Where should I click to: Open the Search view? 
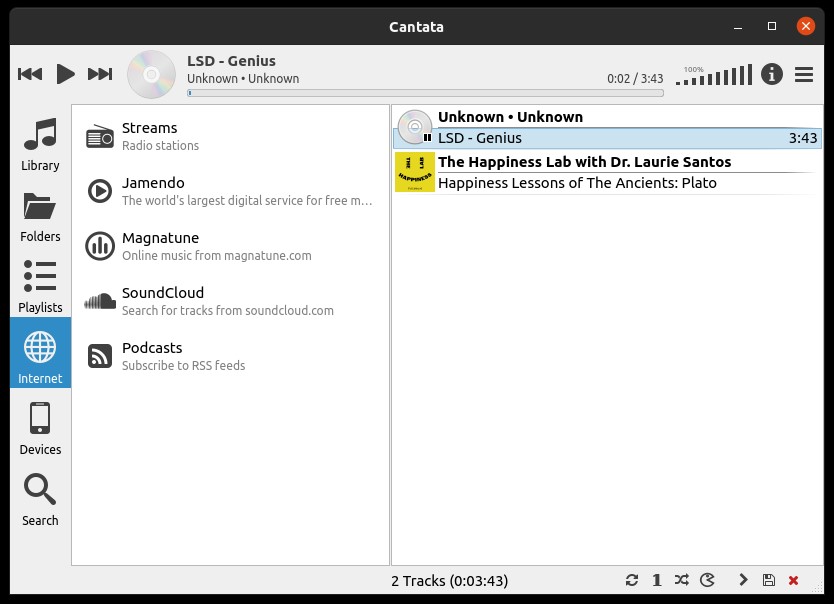click(x=40, y=499)
